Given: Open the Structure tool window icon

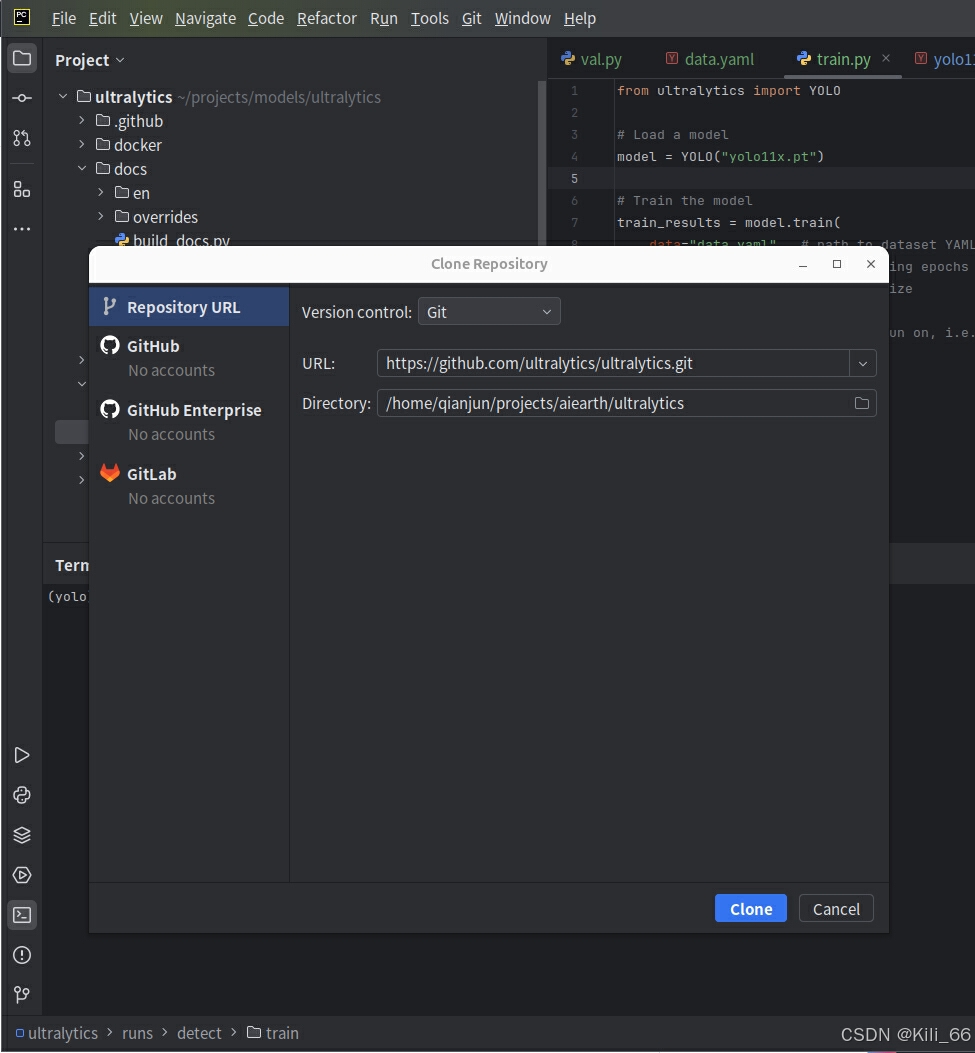Looking at the screenshot, I should click(x=22, y=189).
